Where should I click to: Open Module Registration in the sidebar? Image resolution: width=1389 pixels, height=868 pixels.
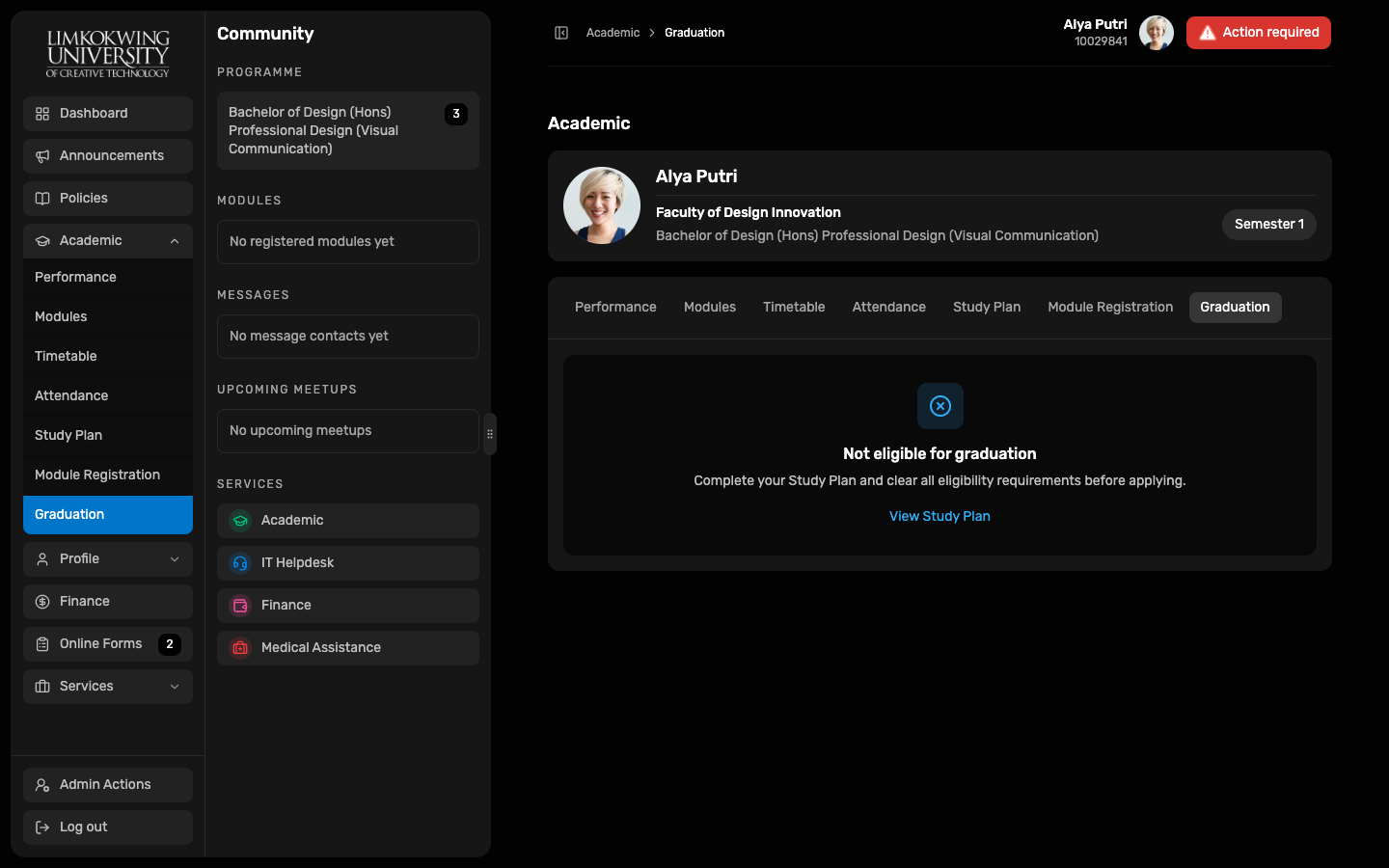pos(108,475)
